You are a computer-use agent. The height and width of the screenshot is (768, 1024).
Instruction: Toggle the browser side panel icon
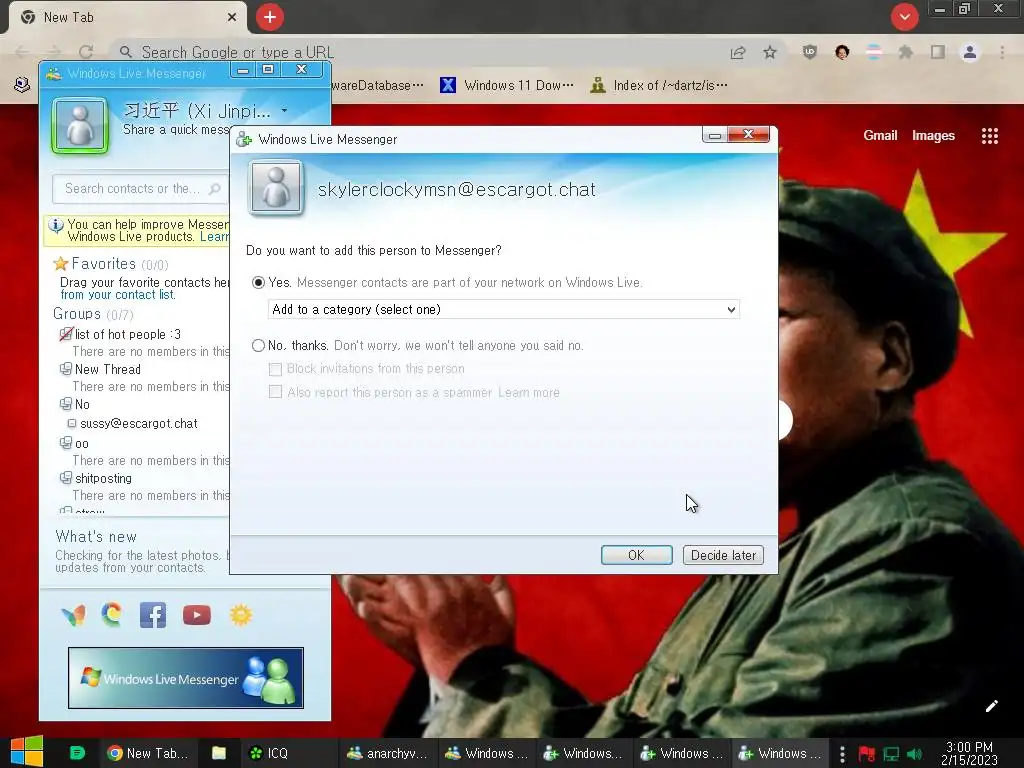pyautogui.click(x=938, y=52)
